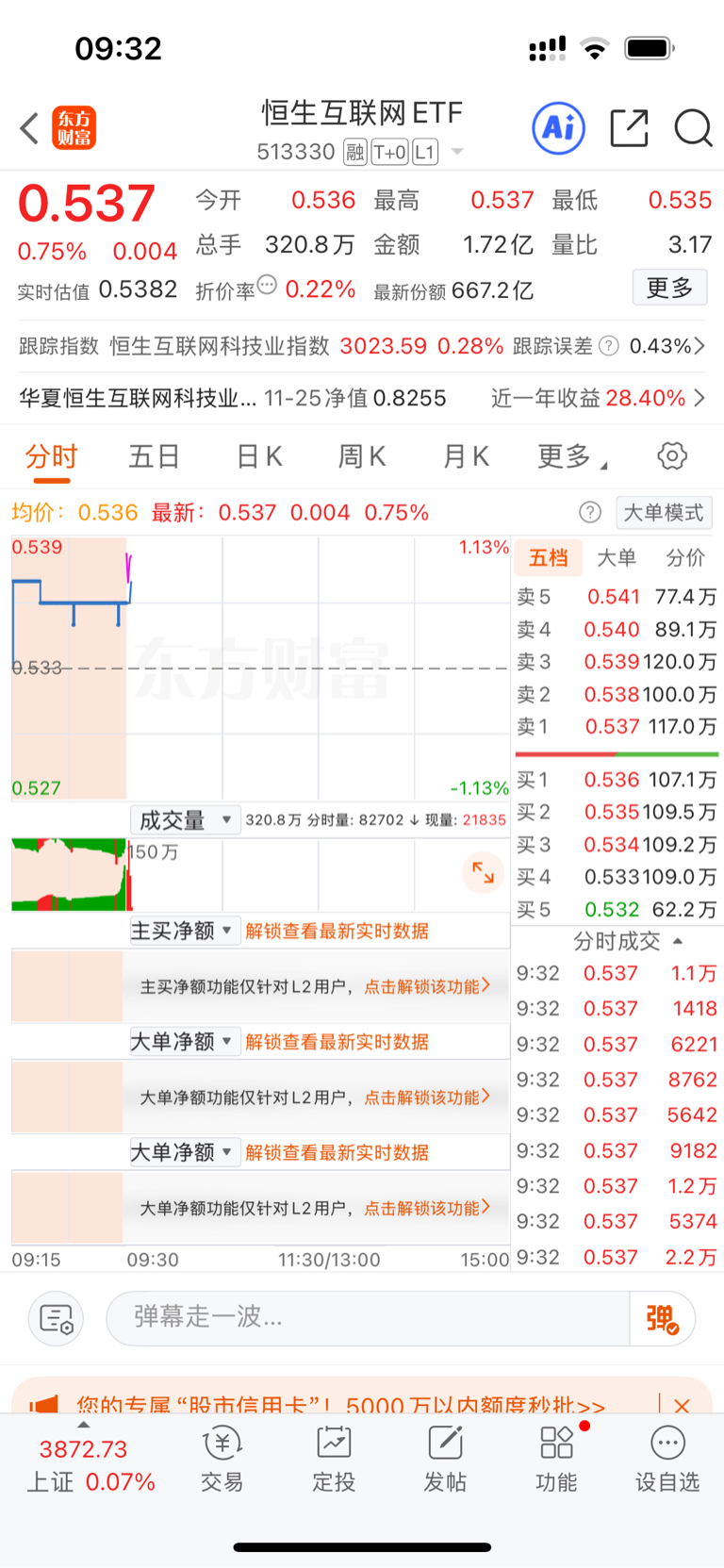724x1568 pixels.
Task: Select the 大单 tab
Action: click(x=617, y=558)
